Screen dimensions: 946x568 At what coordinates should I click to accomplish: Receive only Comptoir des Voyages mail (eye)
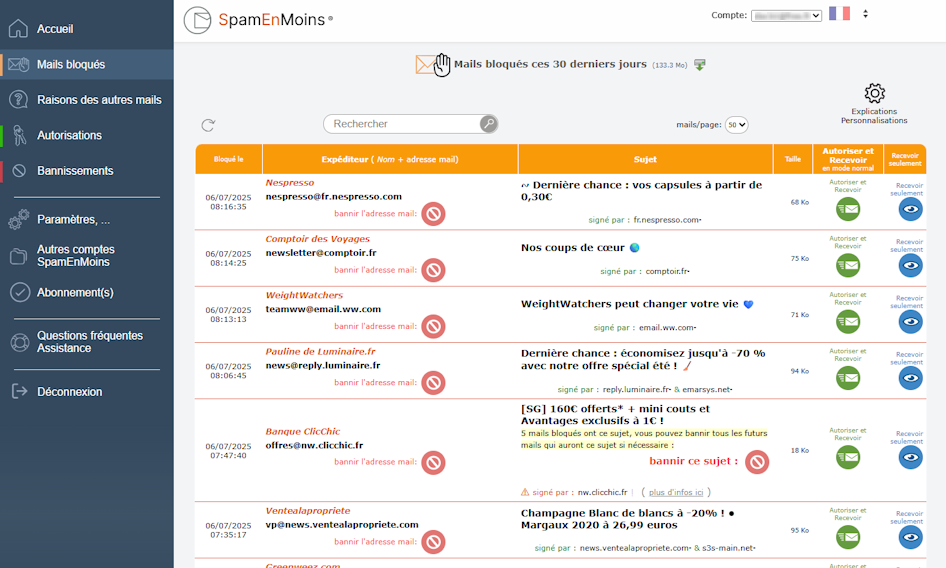point(910,265)
